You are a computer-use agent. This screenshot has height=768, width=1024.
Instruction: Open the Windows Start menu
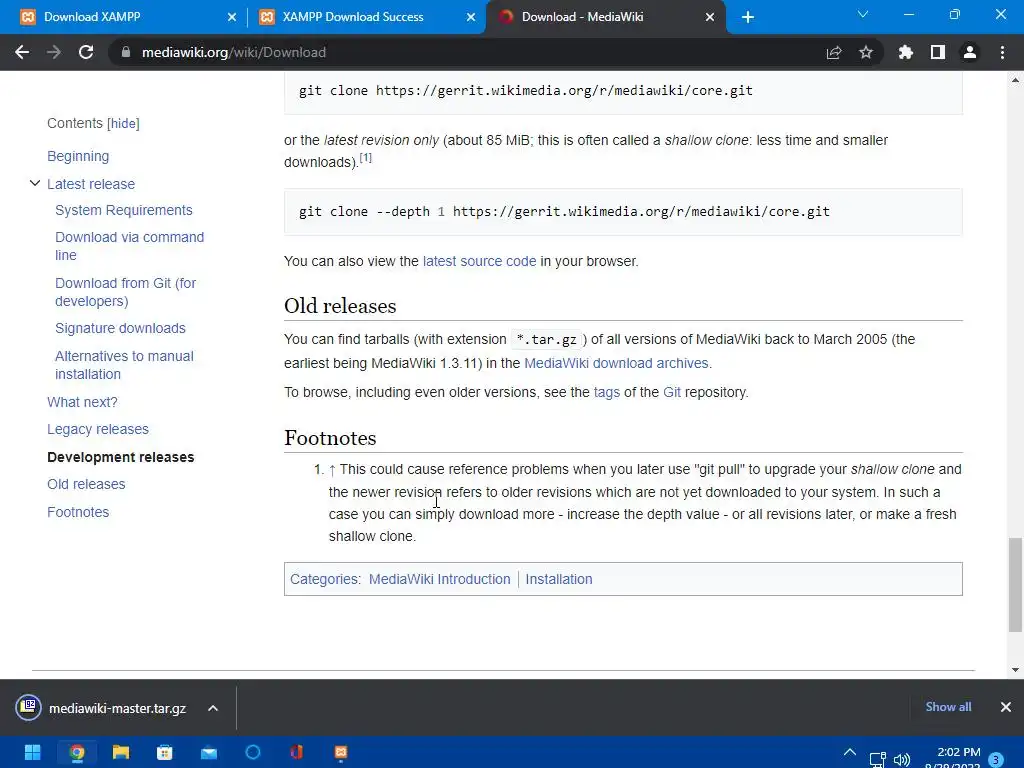(32, 752)
